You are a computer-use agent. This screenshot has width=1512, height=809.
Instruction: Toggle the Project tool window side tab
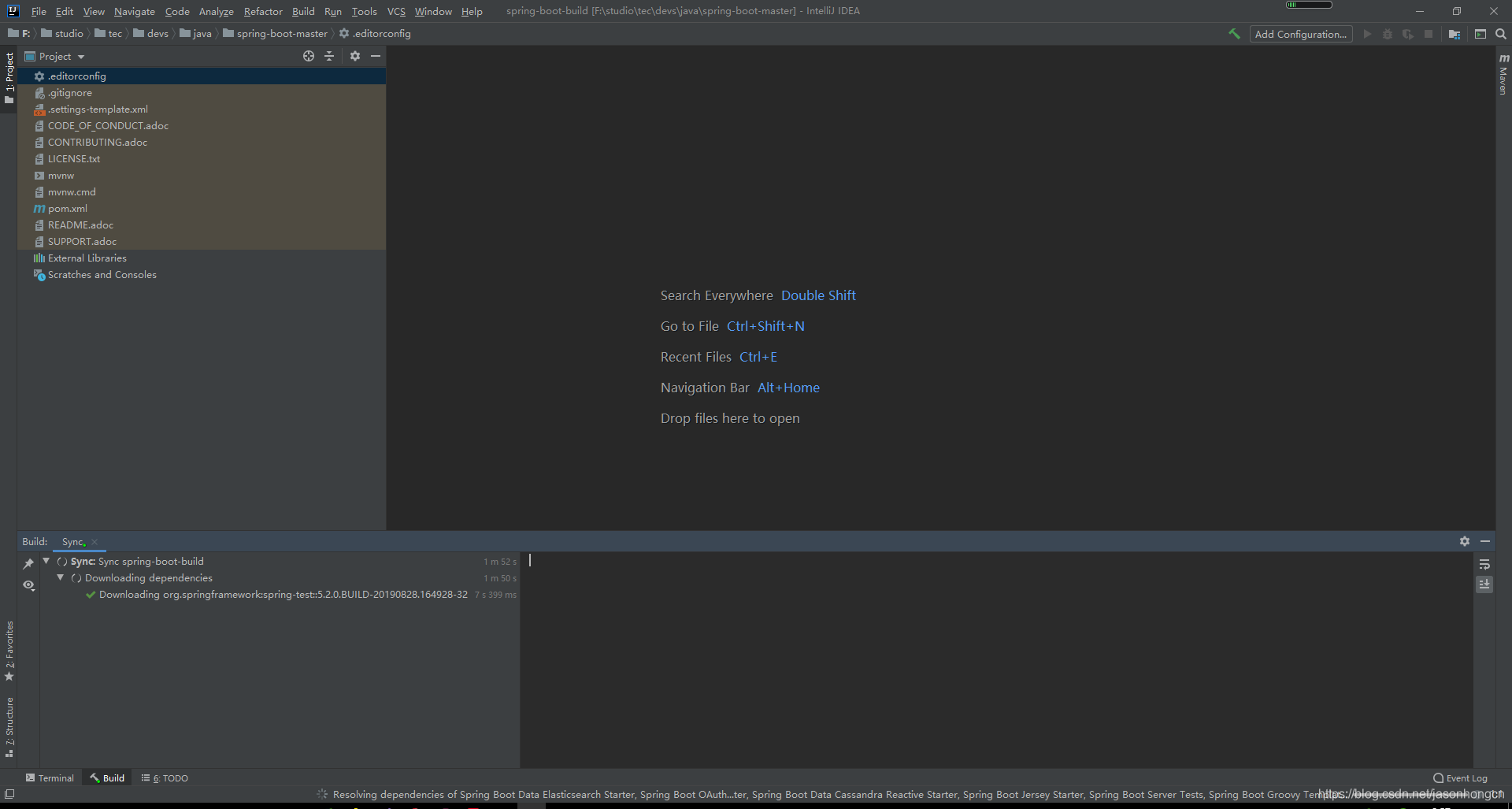(9, 78)
